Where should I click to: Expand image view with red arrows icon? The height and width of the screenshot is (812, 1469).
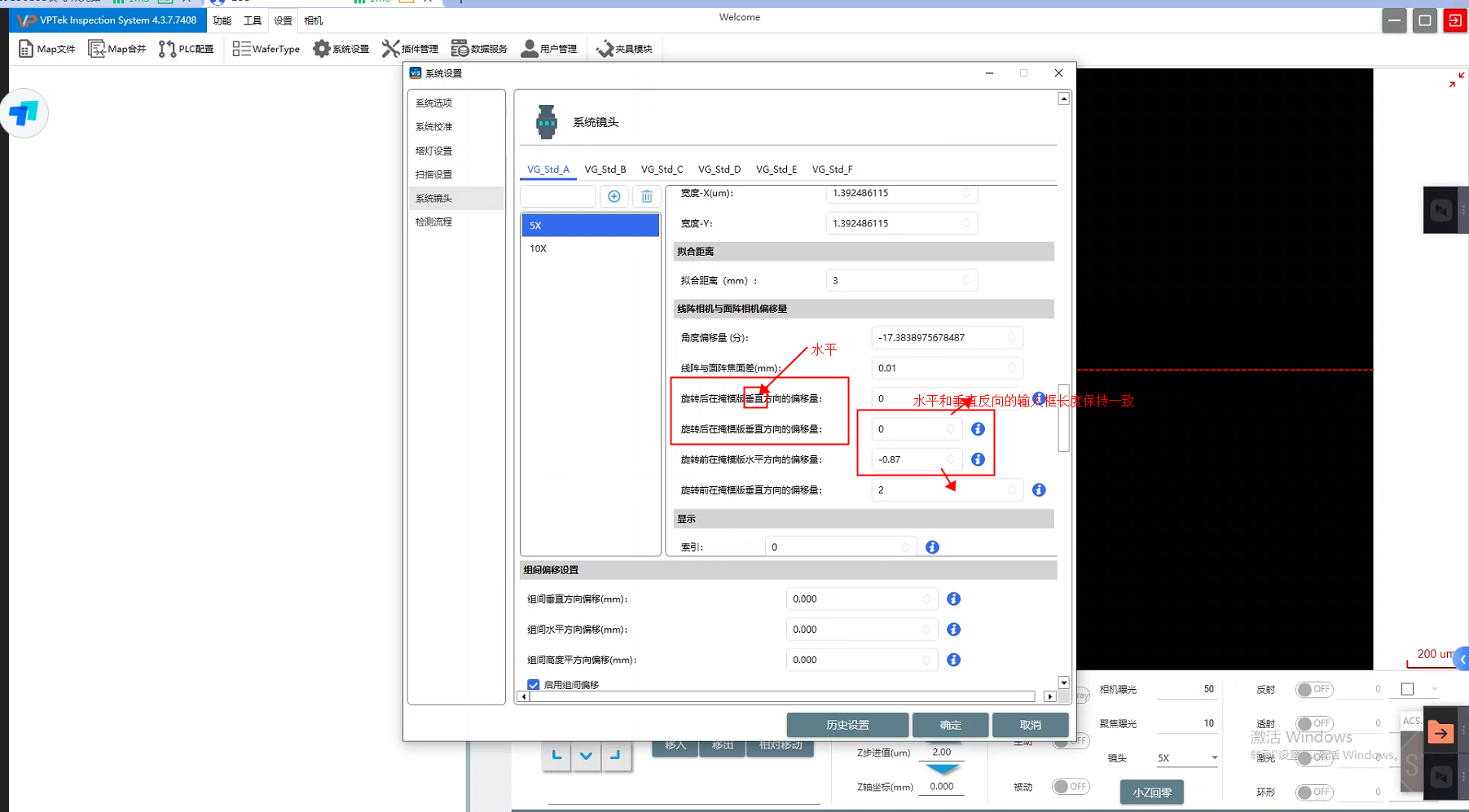click(1457, 80)
